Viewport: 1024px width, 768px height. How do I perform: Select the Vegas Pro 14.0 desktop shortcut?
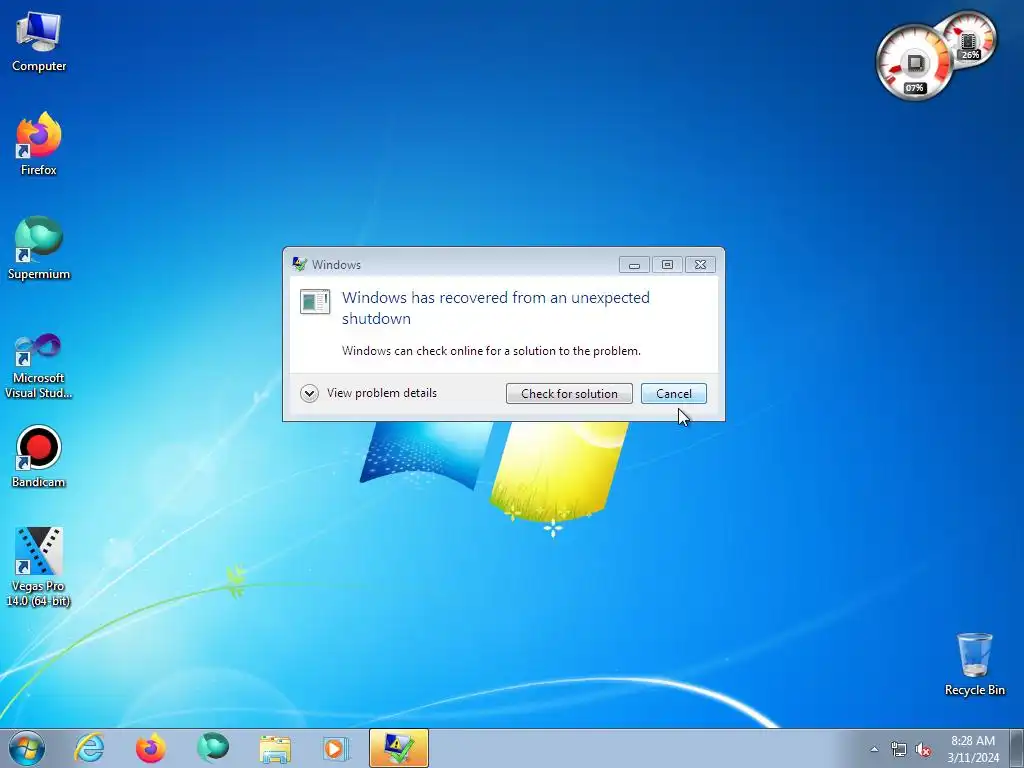(x=39, y=567)
